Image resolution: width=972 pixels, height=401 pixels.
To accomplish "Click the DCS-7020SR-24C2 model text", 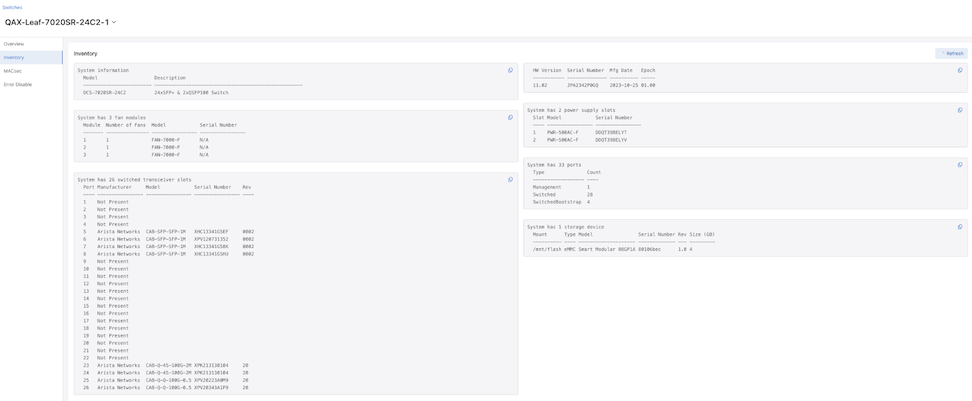I will coord(104,92).
